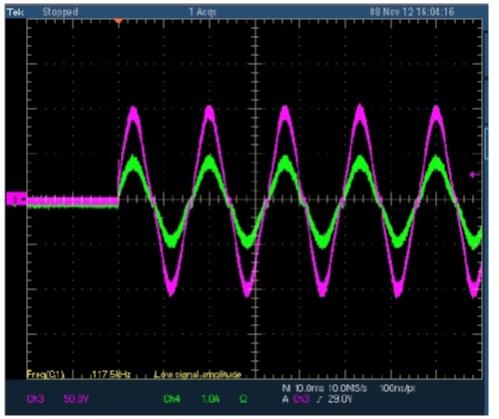Click the Tek logo
499x419 pixels.
pyautogui.click(x=15, y=13)
